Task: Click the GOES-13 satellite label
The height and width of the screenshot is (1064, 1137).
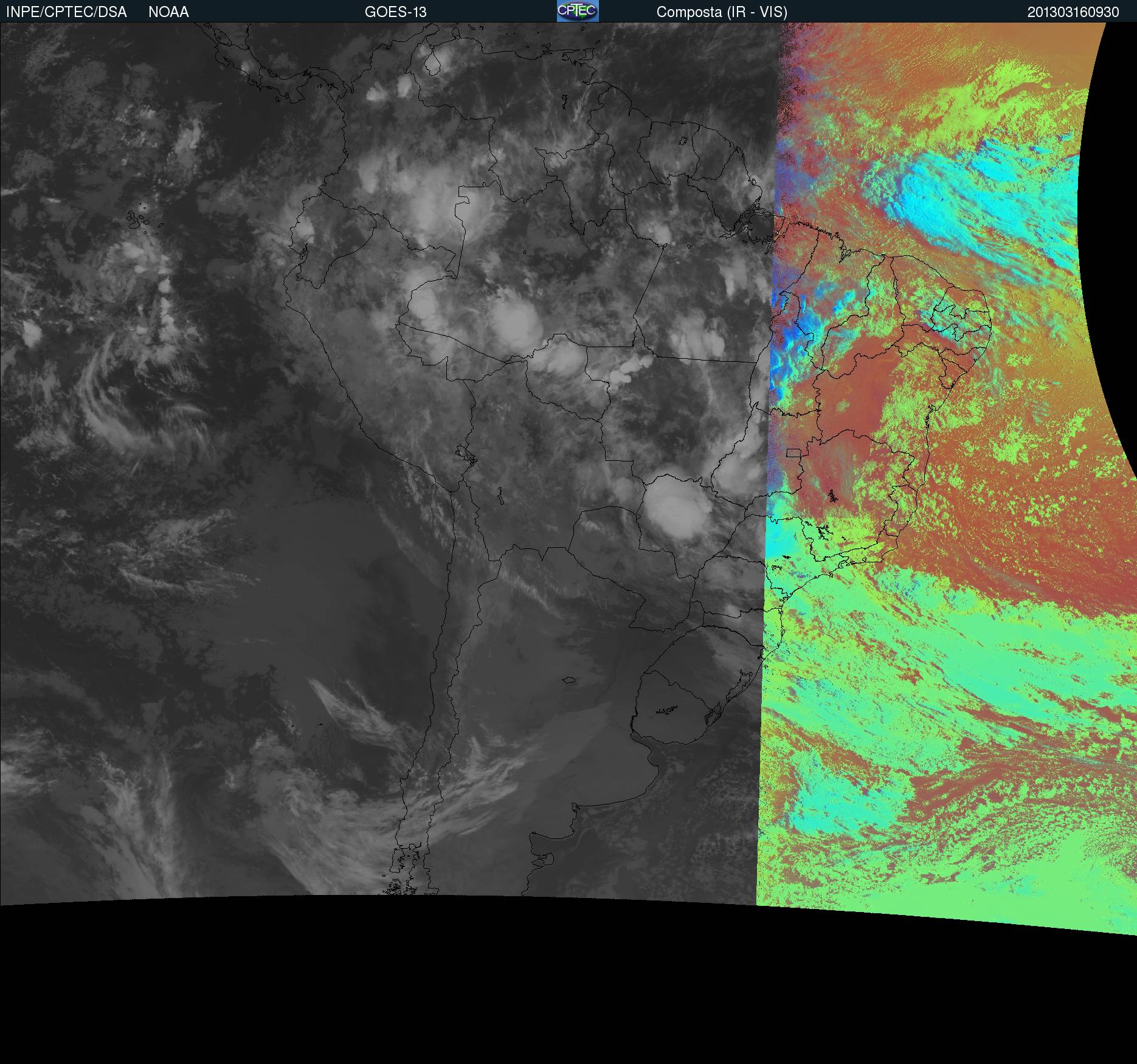Action: (x=396, y=12)
